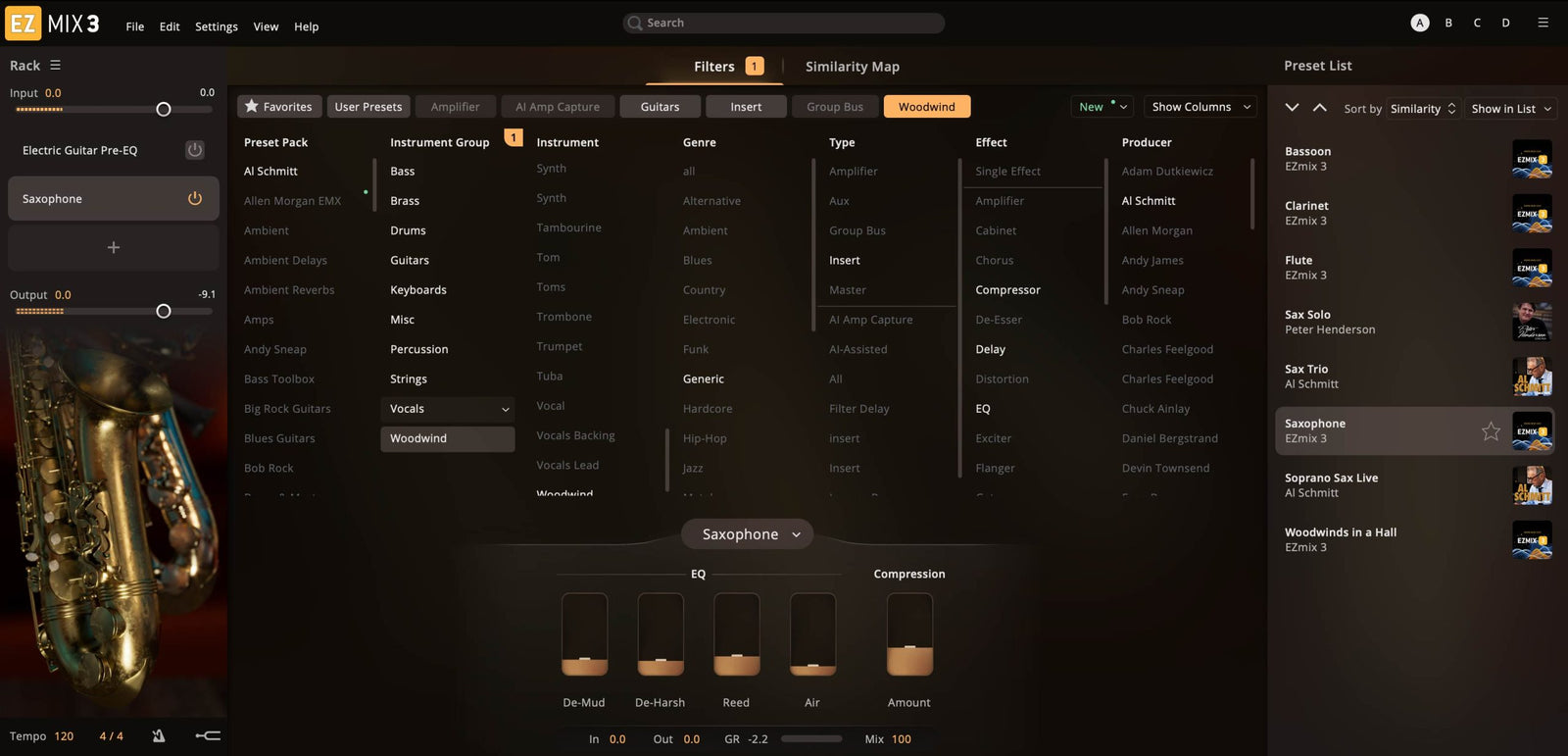Screen dimensions: 1568x756
Task: Click the Bassoon preset thumbnail
Action: point(1532,159)
